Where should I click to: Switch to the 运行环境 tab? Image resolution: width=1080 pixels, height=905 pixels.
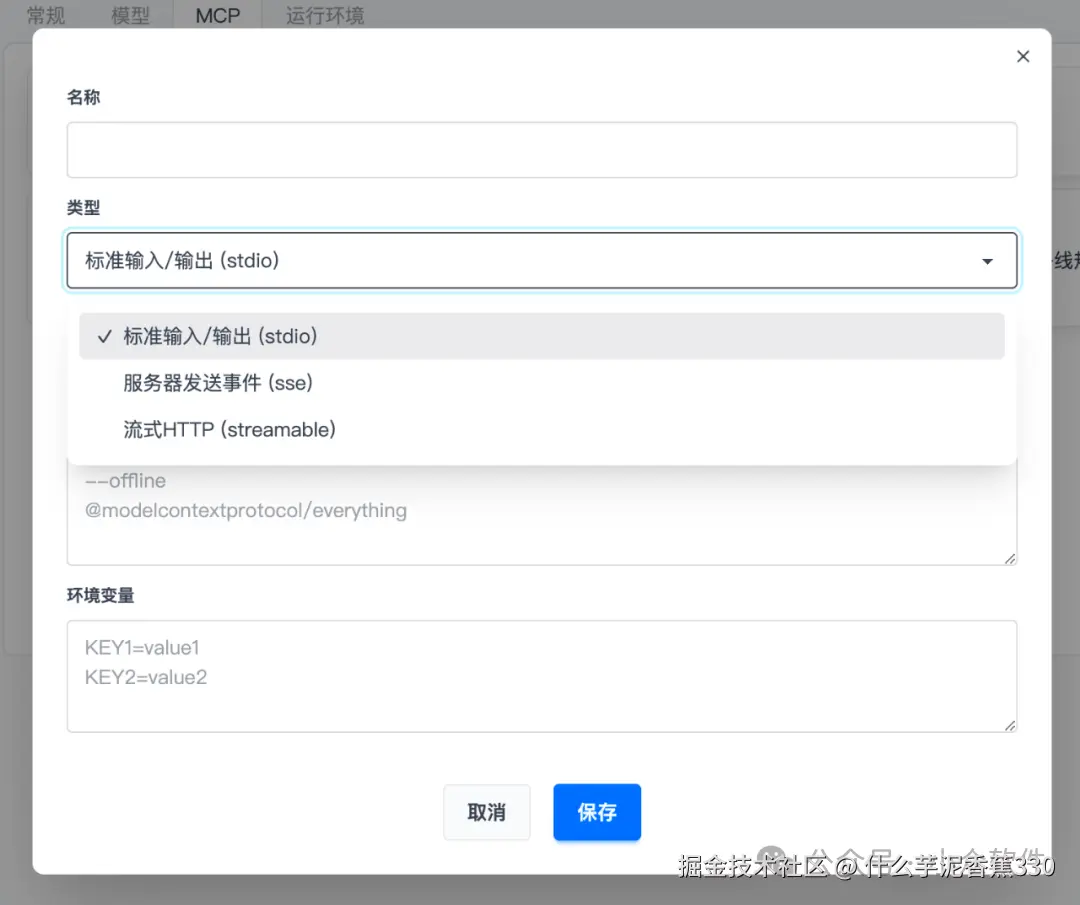coord(324,15)
